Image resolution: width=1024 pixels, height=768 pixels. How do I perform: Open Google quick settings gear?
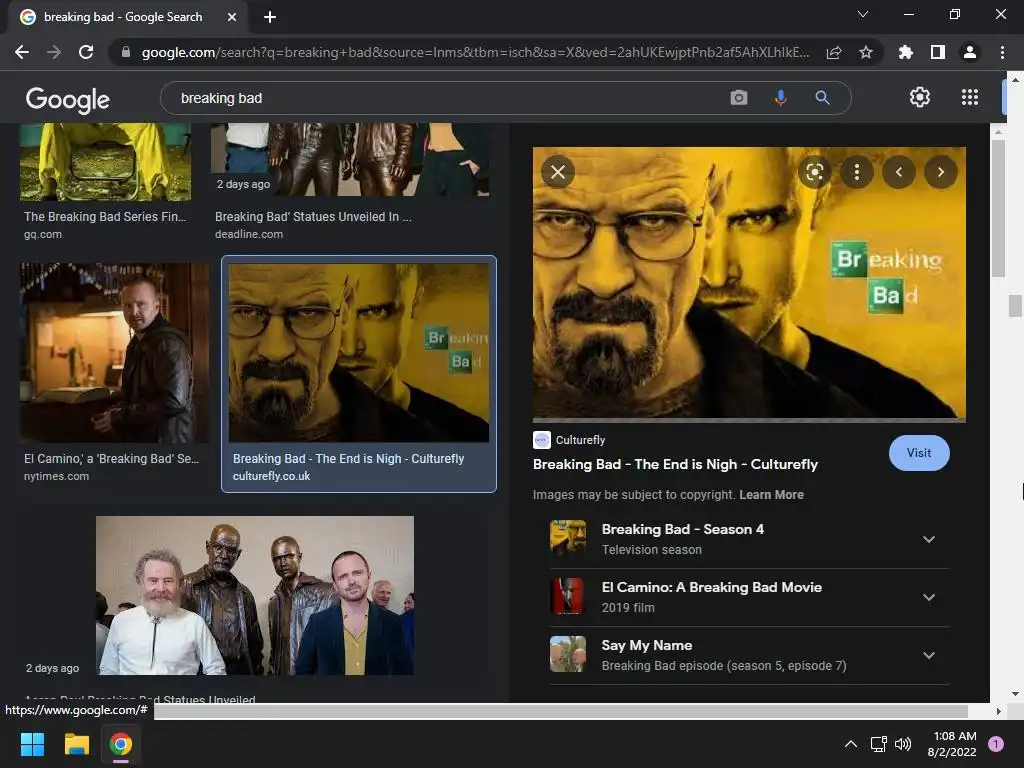[920, 97]
